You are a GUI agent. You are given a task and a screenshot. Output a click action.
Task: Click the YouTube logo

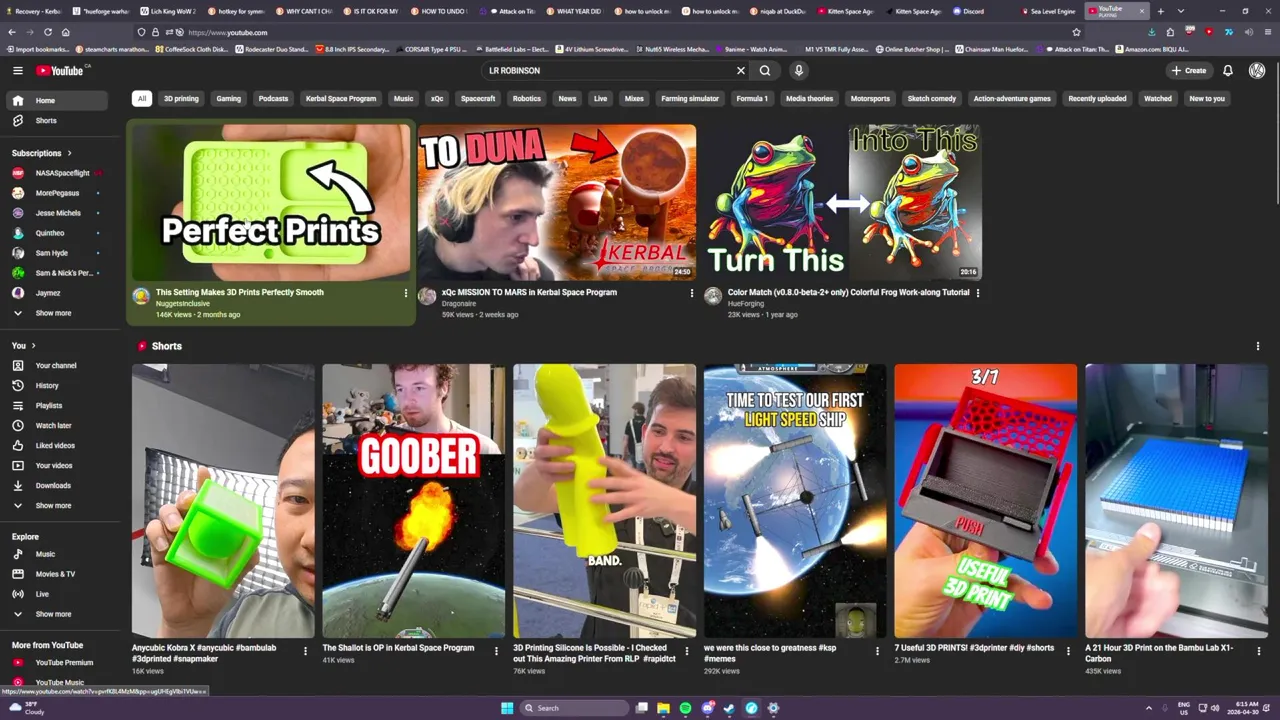(x=62, y=70)
